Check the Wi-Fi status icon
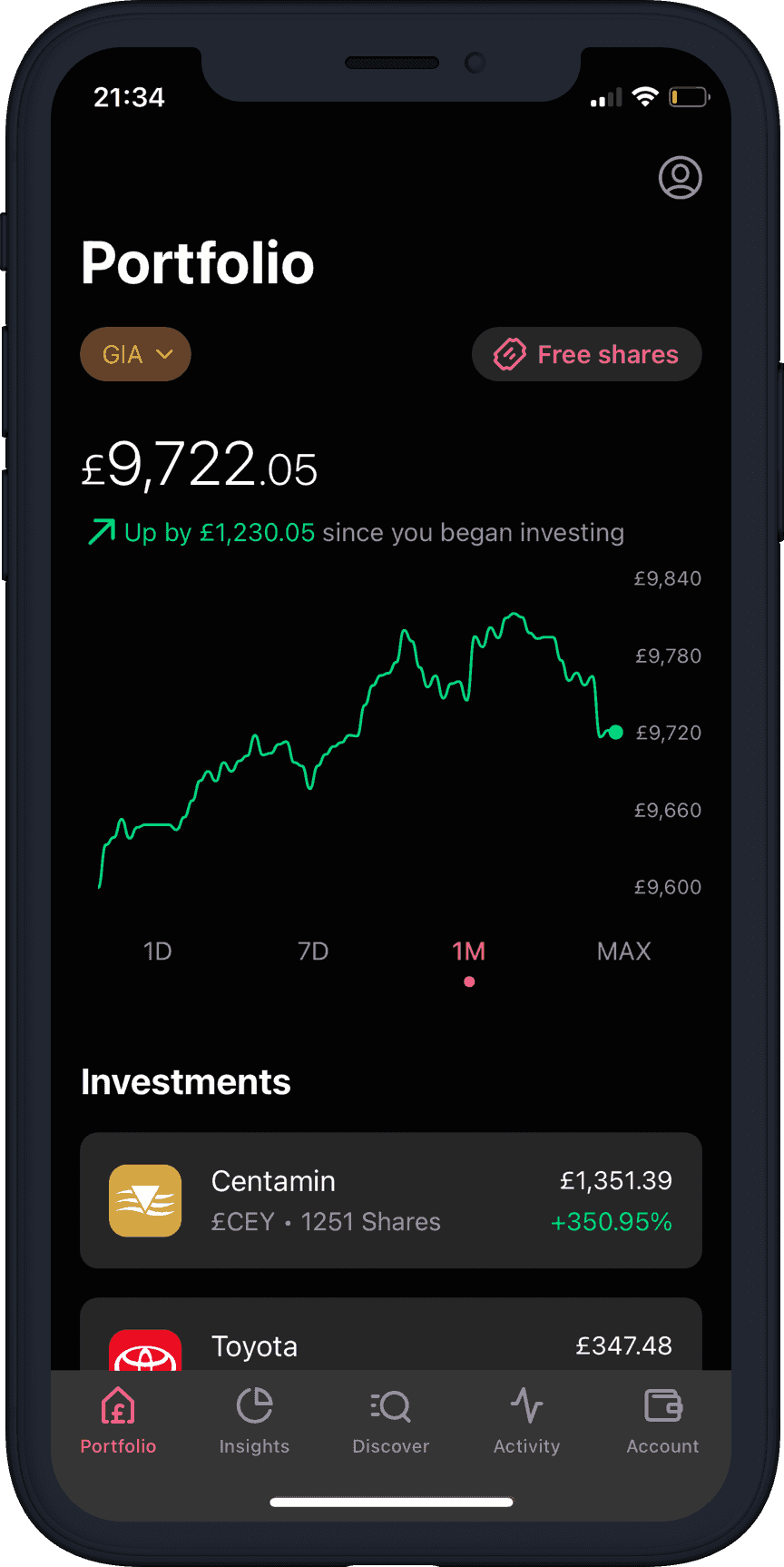Screen dimensions: 784x1567 point(645,97)
